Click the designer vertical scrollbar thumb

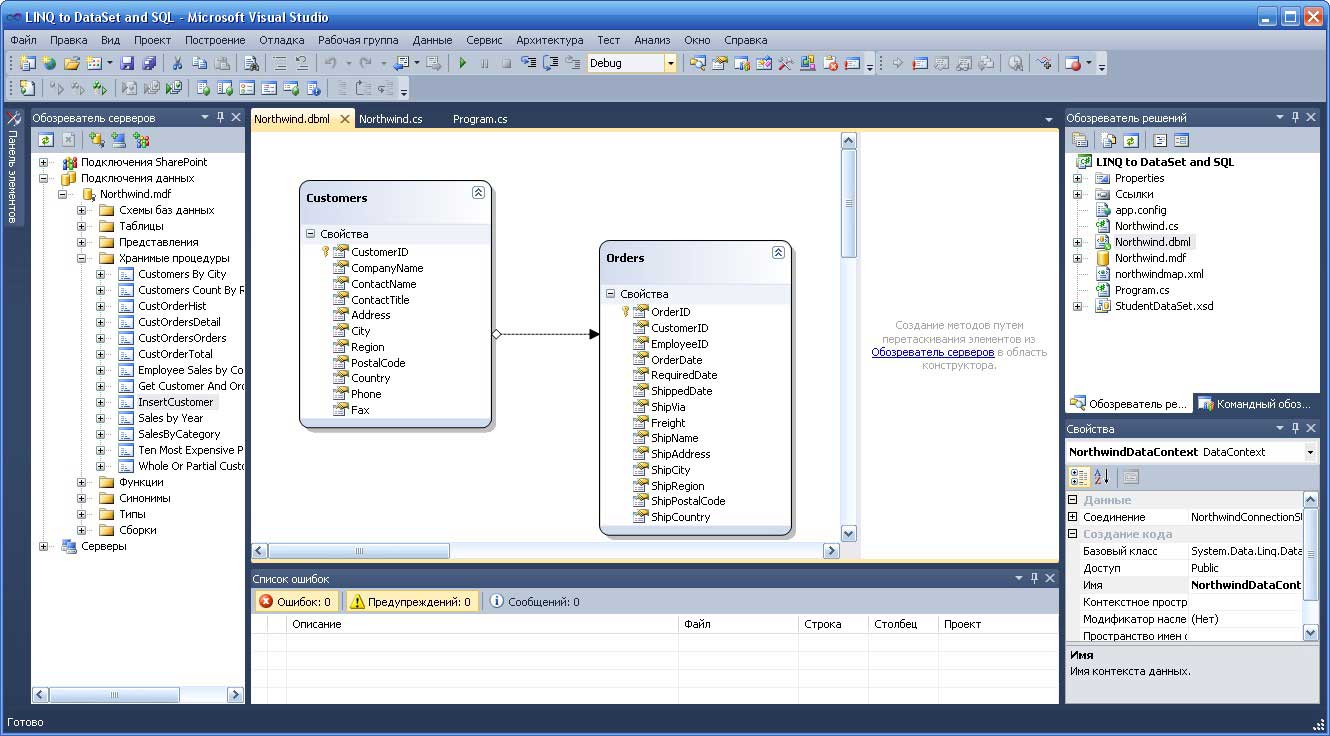(x=849, y=204)
